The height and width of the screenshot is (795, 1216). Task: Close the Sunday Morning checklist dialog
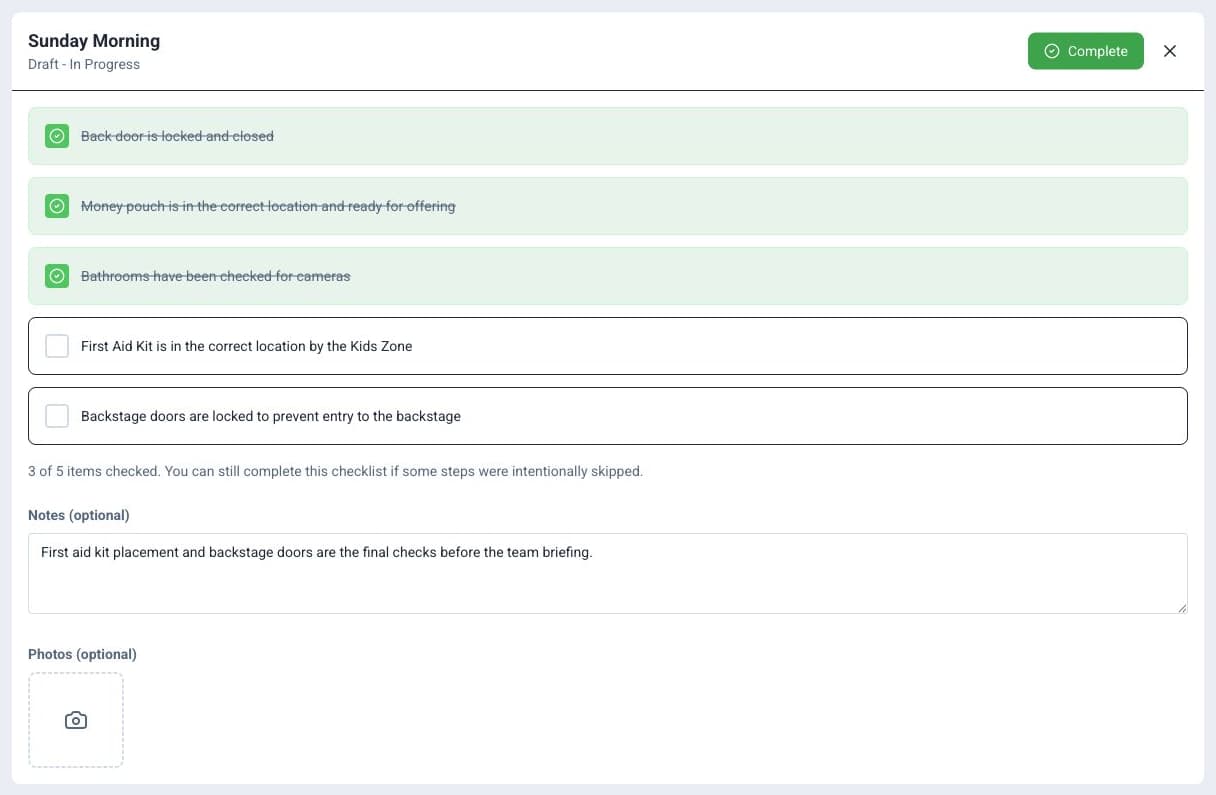1170,51
